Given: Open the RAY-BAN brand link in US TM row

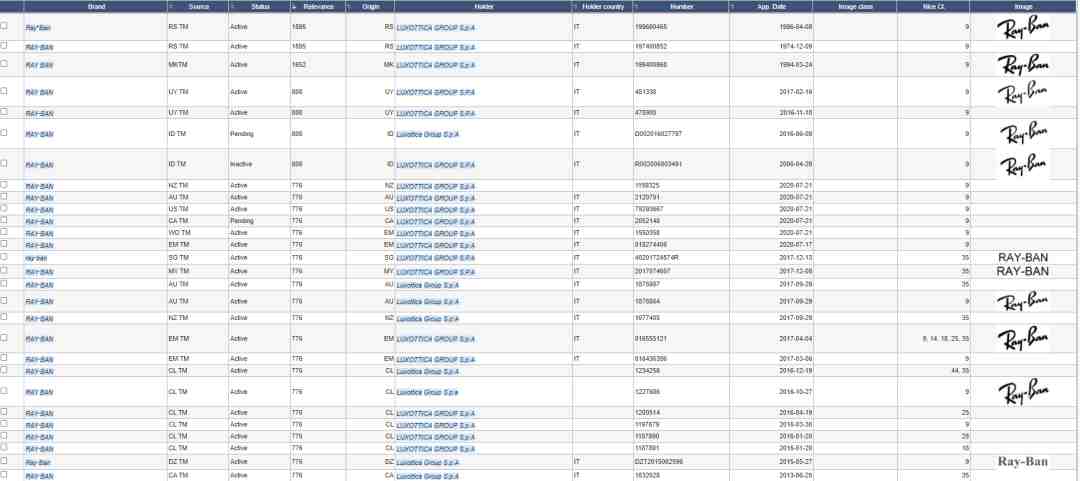Looking at the screenshot, I should (39, 210).
